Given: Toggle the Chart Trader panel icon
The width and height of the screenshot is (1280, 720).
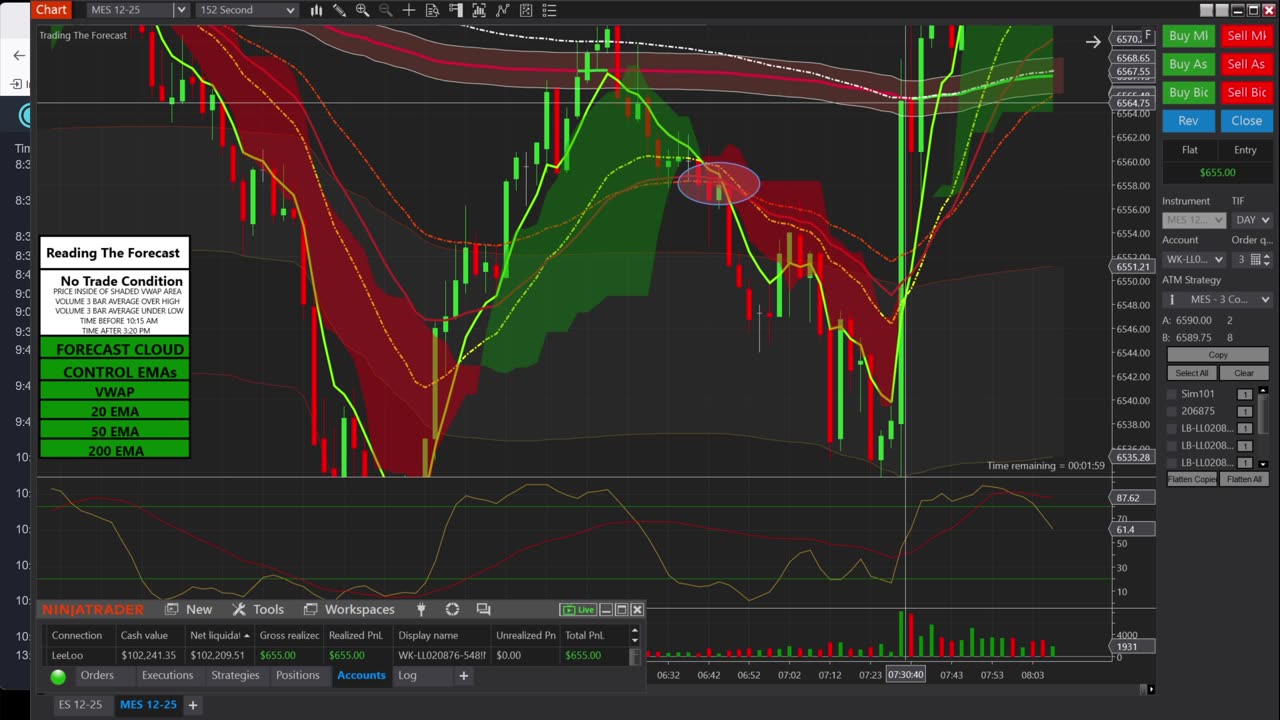Looking at the screenshot, I should tap(455, 10).
